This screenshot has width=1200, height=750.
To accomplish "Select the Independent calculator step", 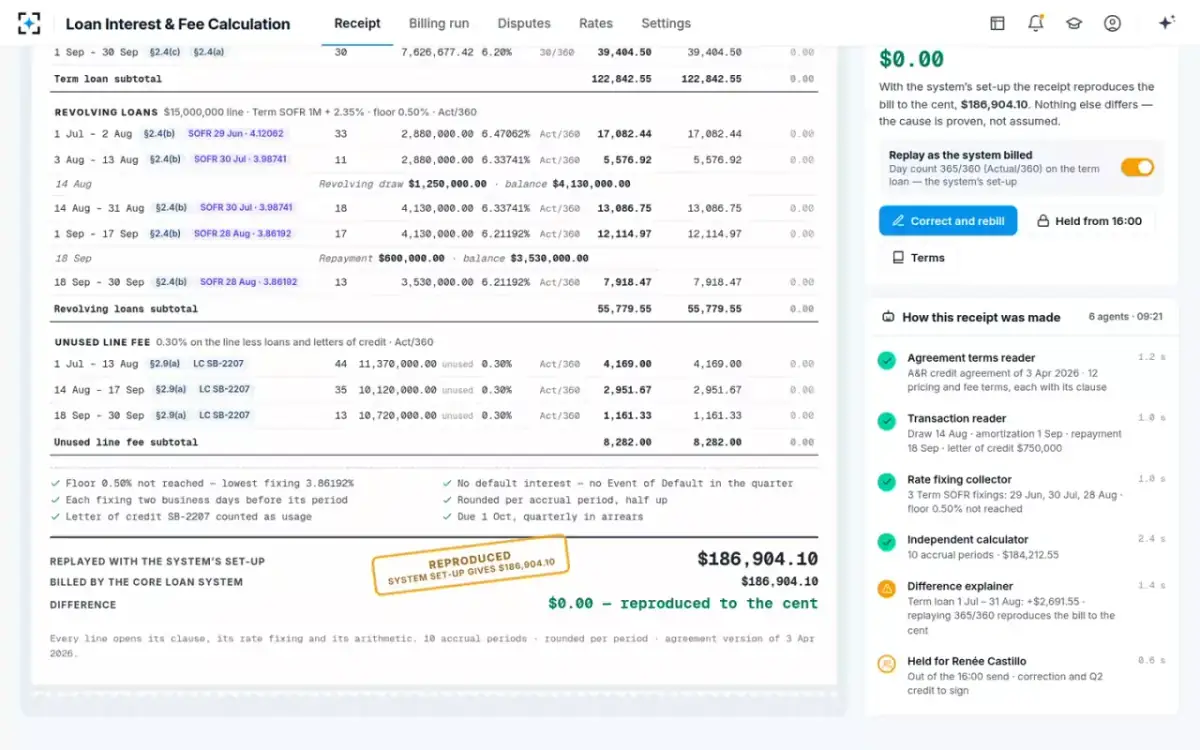I will (1021, 547).
